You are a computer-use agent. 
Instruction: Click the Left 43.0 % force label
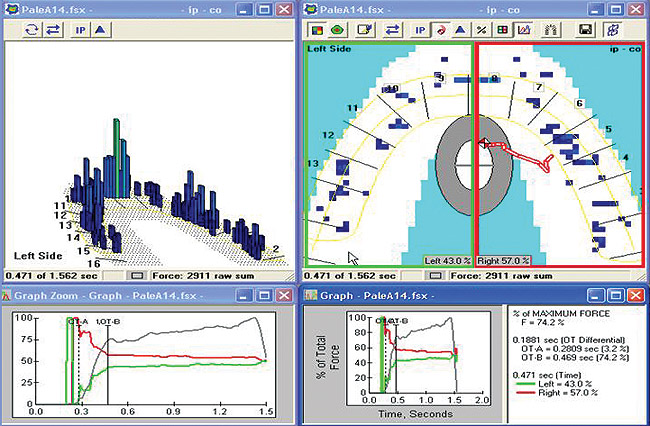[447, 260]
